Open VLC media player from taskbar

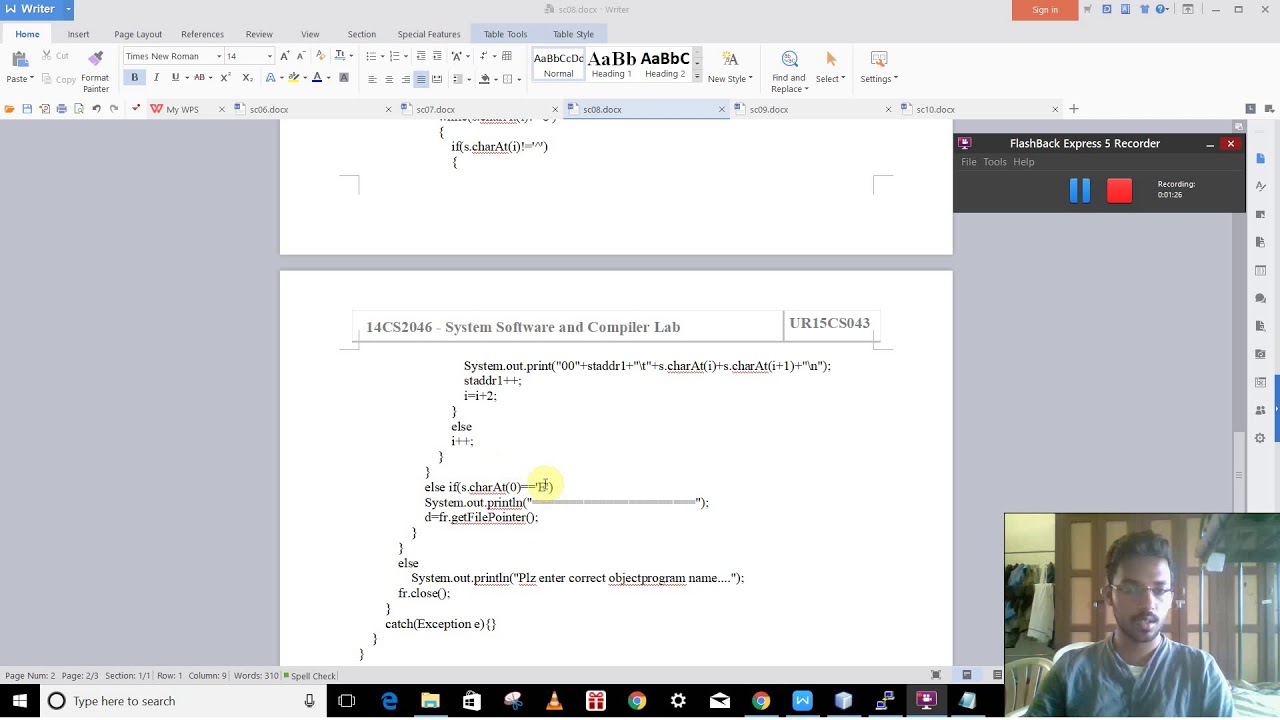[x=554, y=701]
